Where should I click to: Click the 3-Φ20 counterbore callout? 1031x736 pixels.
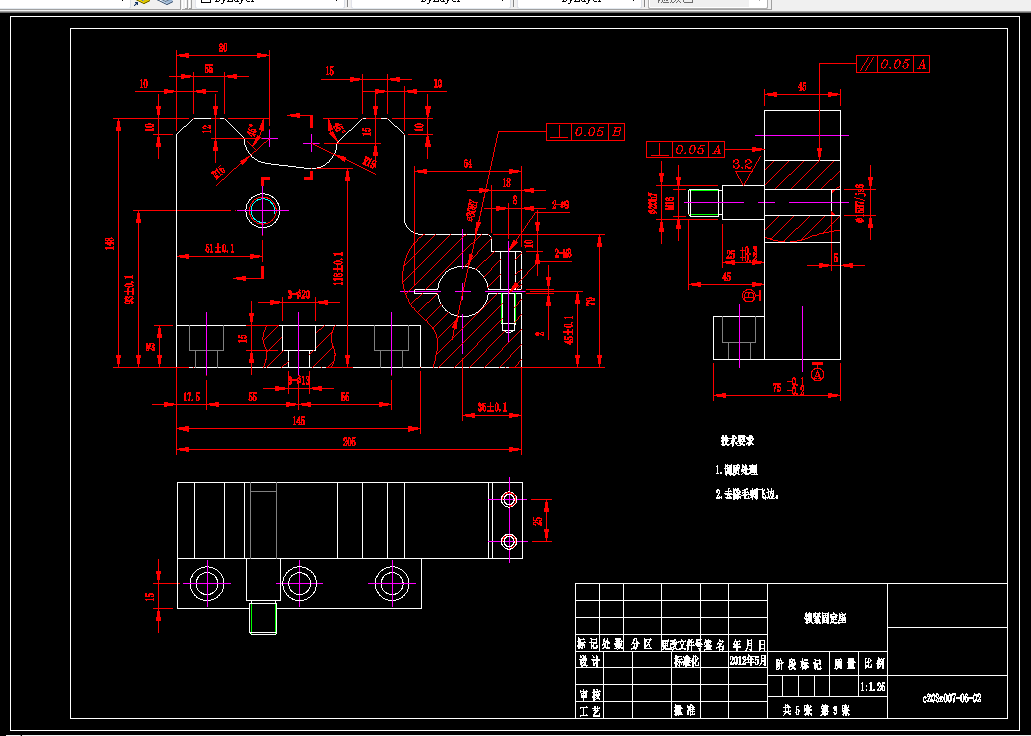(299, 294)
